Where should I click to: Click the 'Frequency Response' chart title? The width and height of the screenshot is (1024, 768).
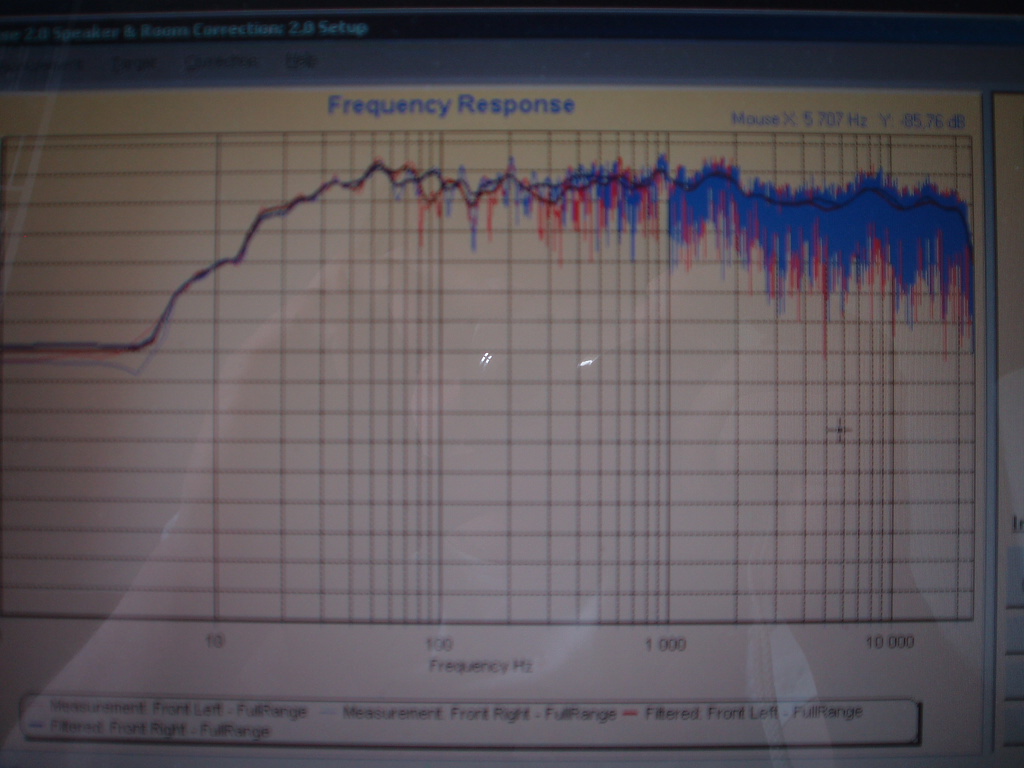click(x=451, y=104)
